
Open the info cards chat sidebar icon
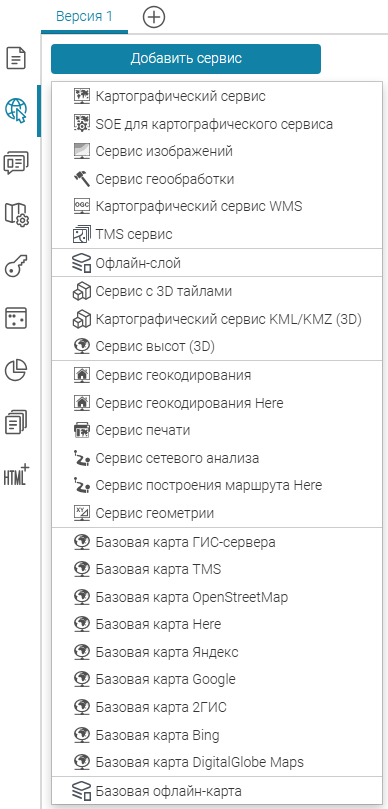click(x=16, y=162)
